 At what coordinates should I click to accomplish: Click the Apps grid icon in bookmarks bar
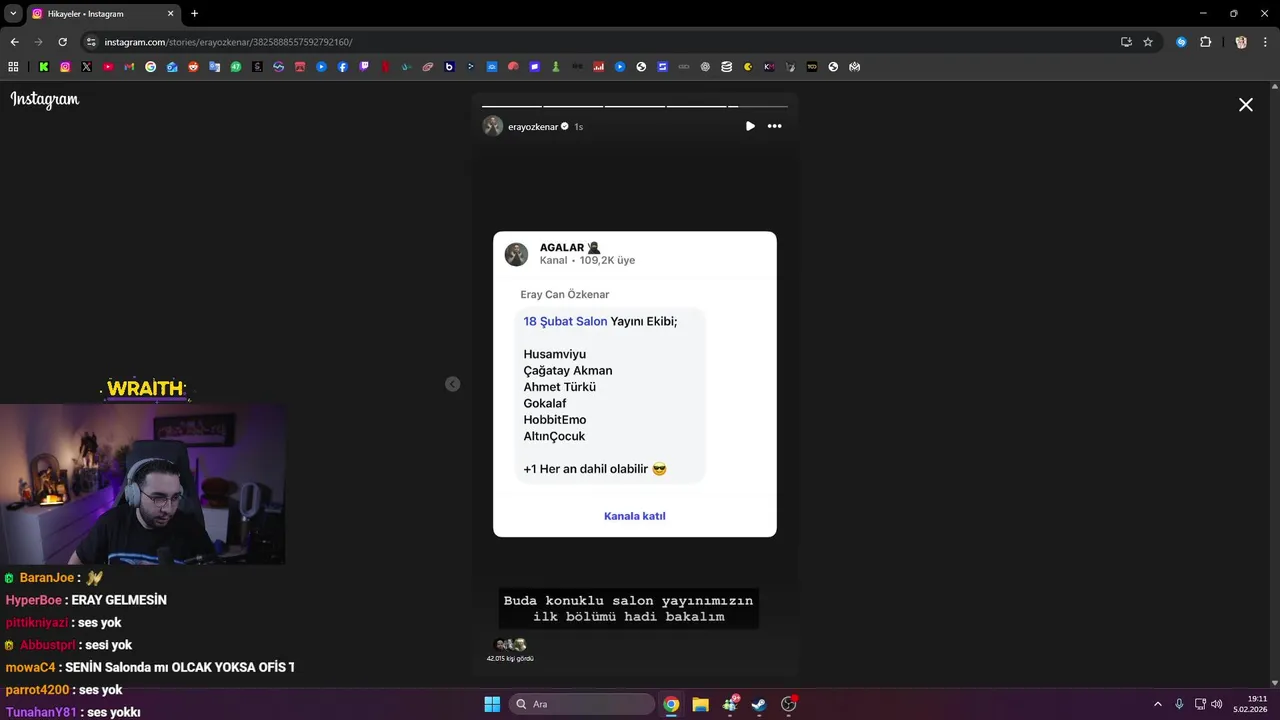point(13,67)
